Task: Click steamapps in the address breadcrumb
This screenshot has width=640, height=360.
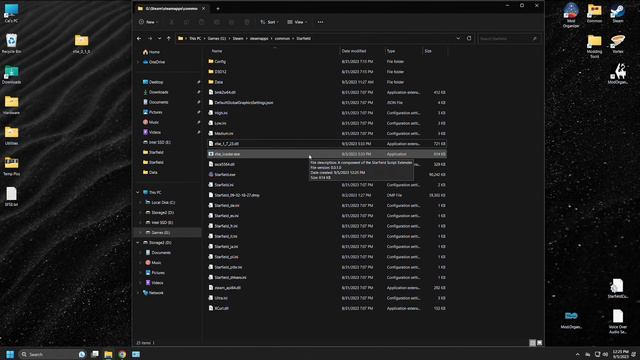Action: tap(259, 38)
